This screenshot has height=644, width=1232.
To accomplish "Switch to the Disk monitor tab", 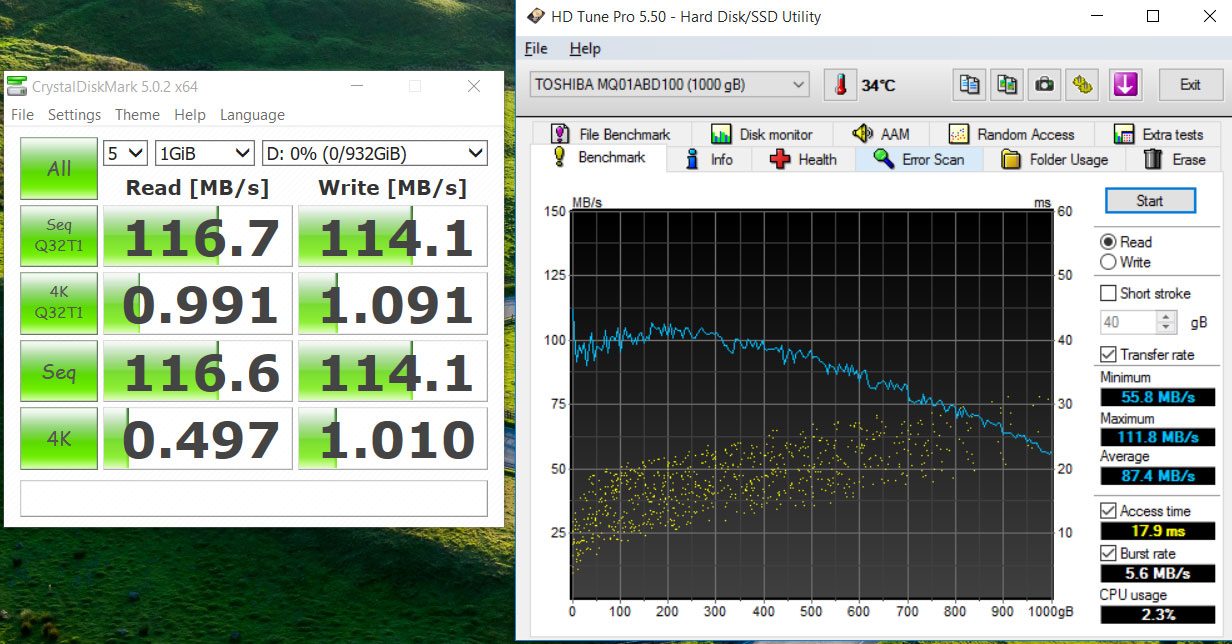I will coord(761,134).
